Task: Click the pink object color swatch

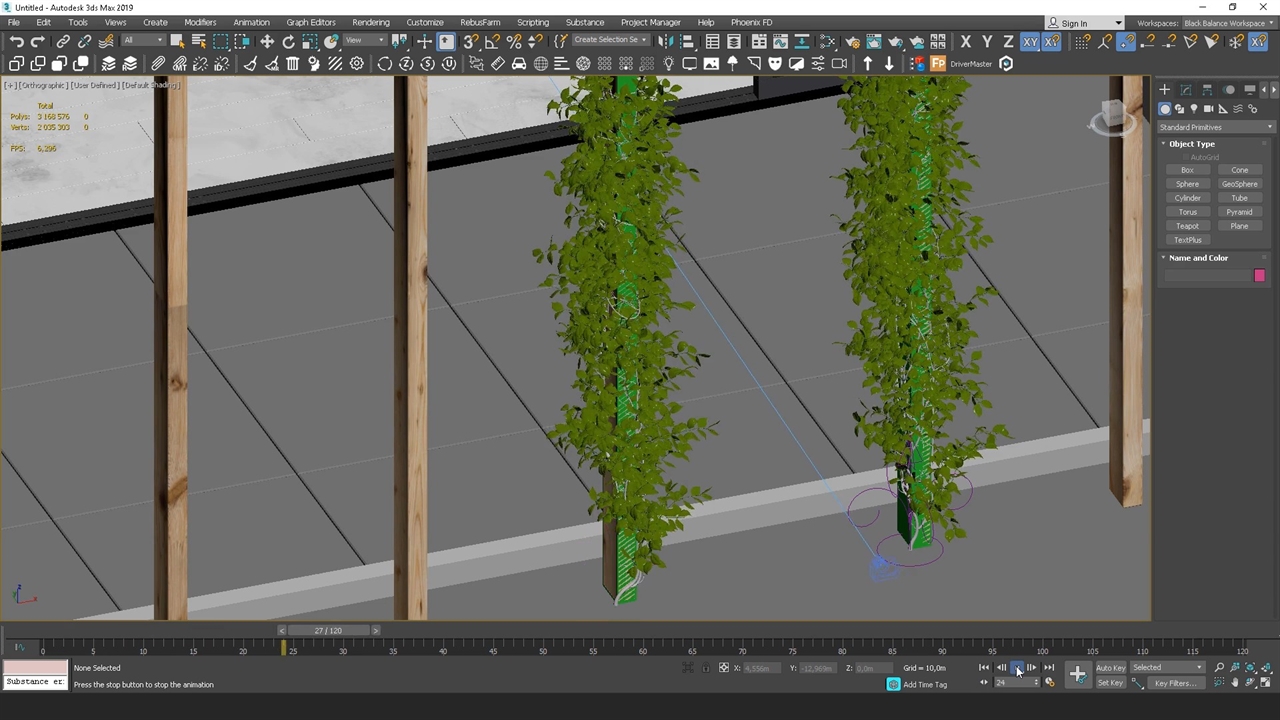Action: point(1259,276)
